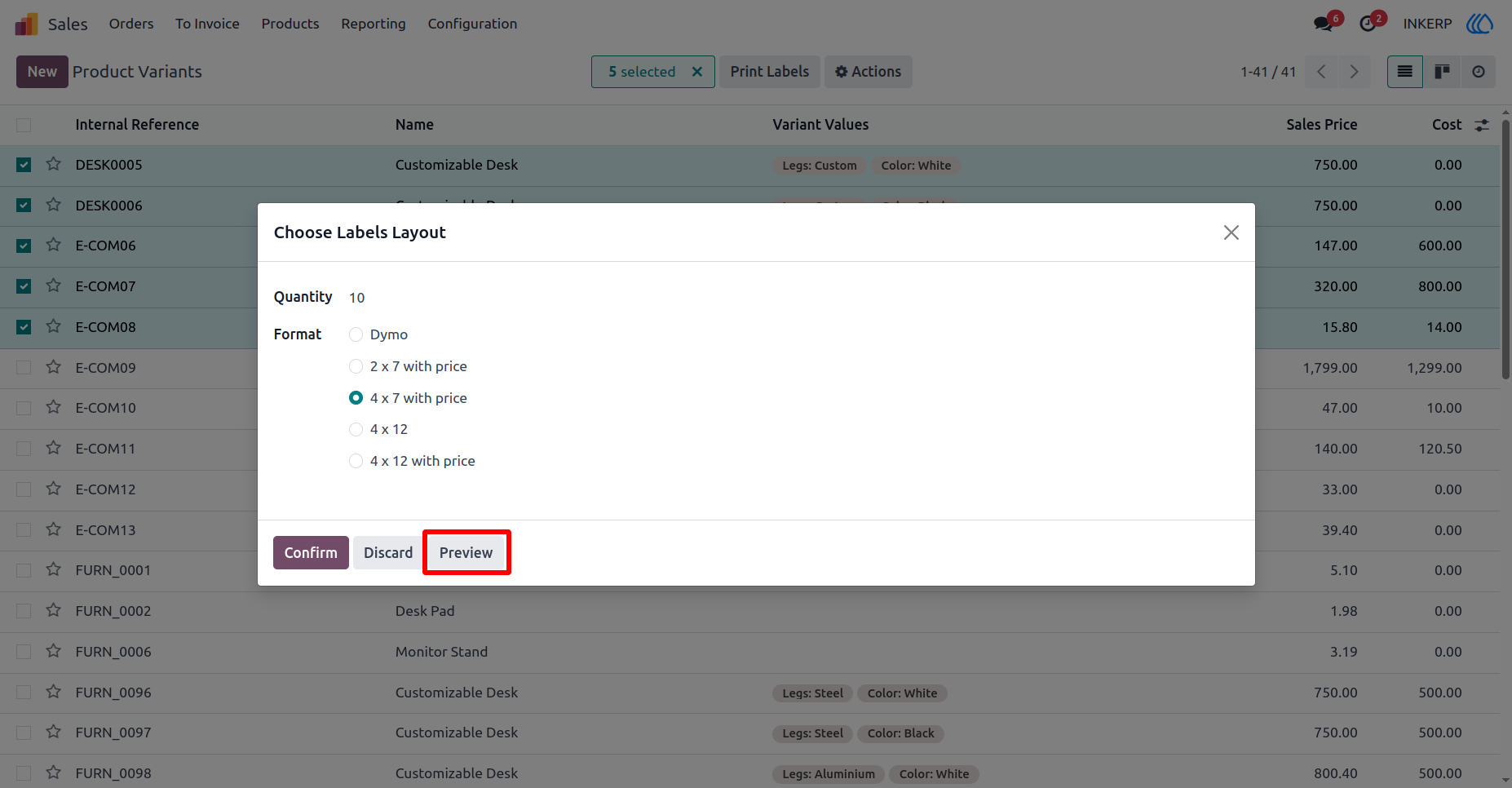Check the E-COM10 row checkbox
1512x788 pixels.
click(x=24, y=408)
